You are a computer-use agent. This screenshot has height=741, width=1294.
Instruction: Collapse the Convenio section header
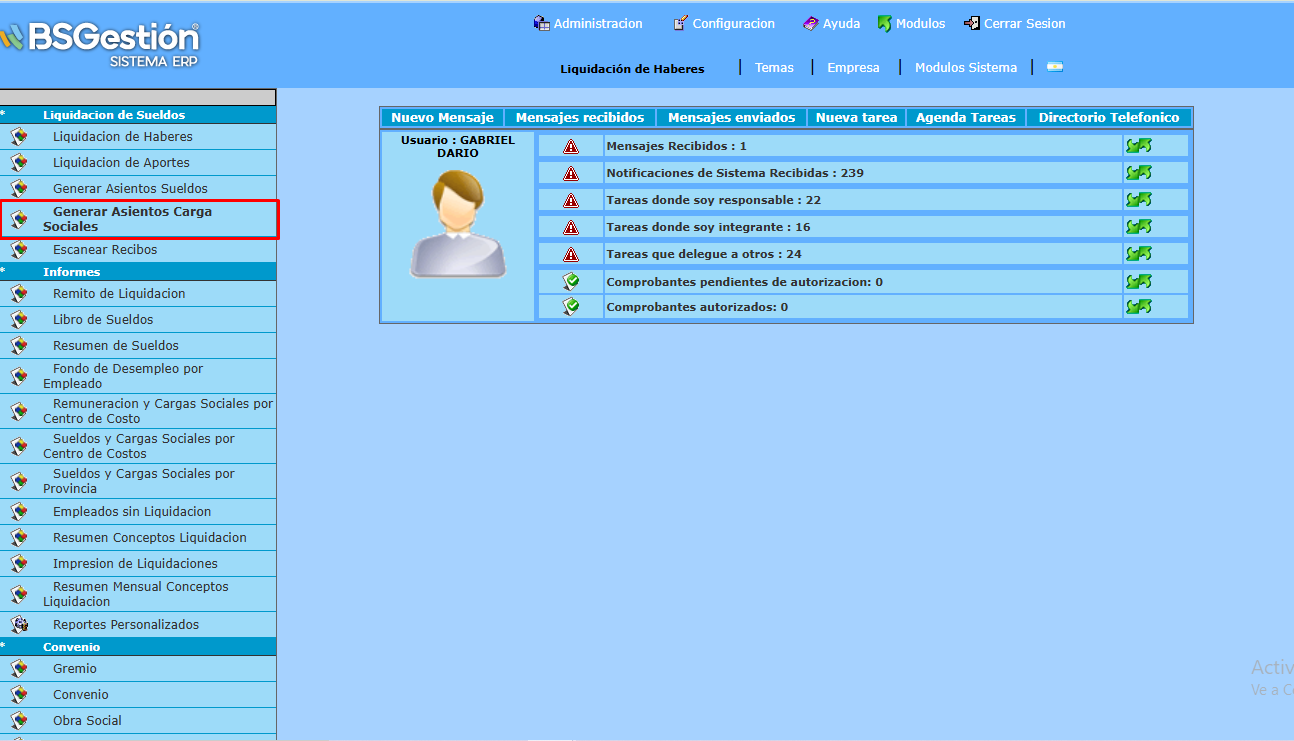tap(138, 647)
